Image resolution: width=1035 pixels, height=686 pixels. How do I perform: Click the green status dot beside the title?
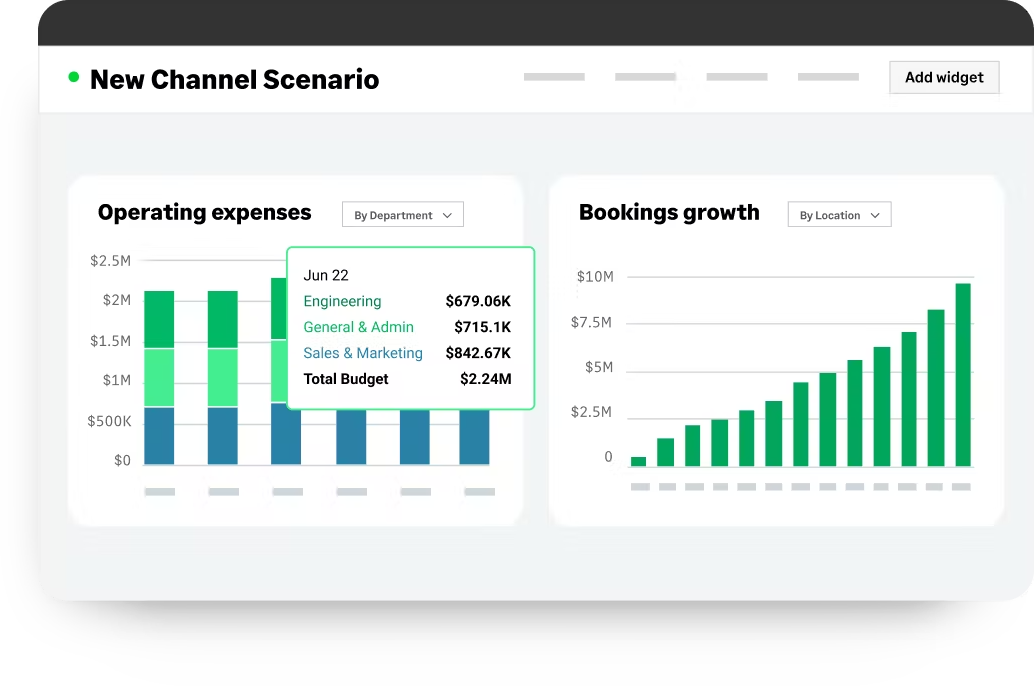click(x=73, y=77)
